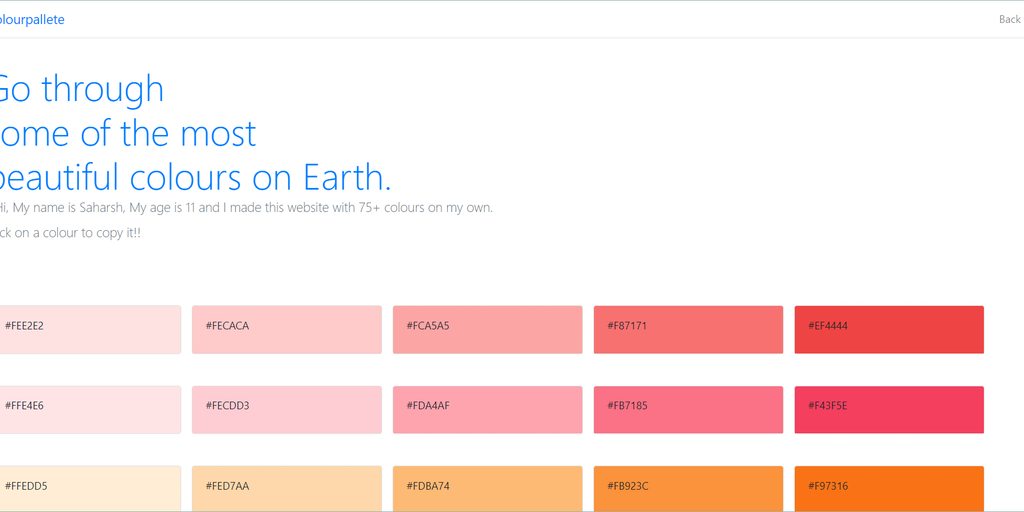The image size is (1024, 512).
Task: Copy the #FECACA colour swatch
Action: [287, 330]
